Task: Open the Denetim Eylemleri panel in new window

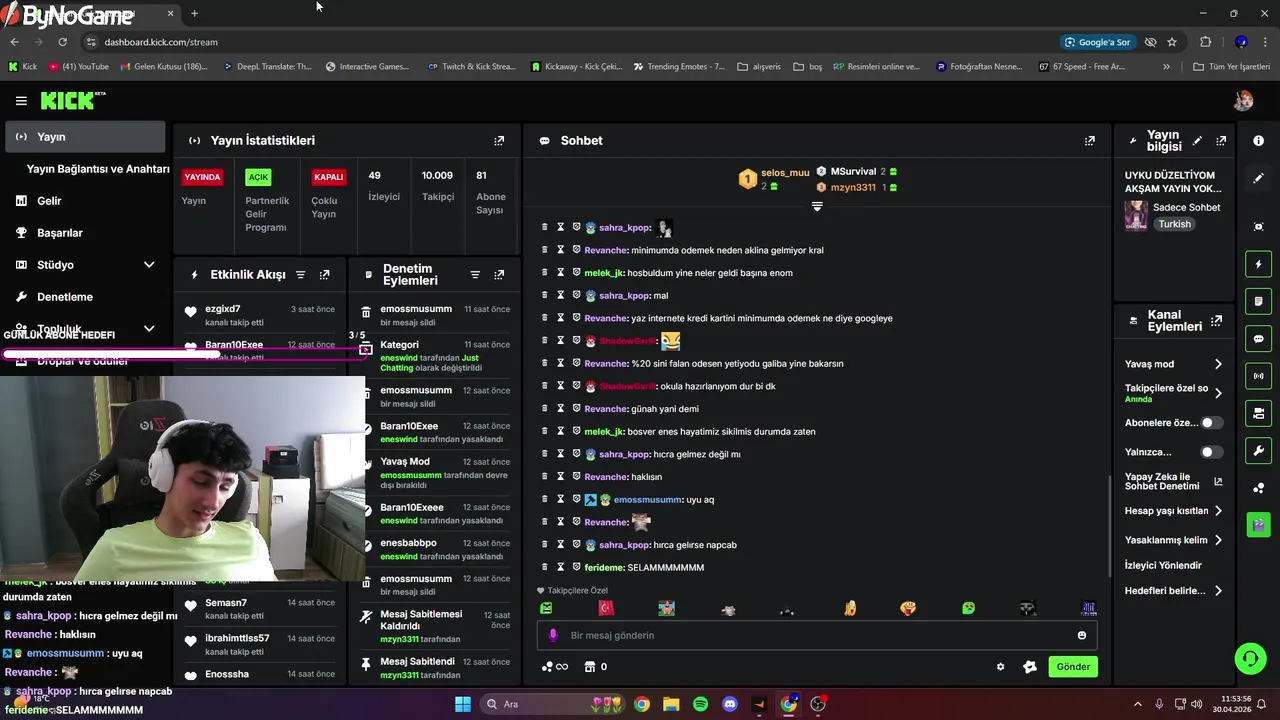Action: coord(499,275)
